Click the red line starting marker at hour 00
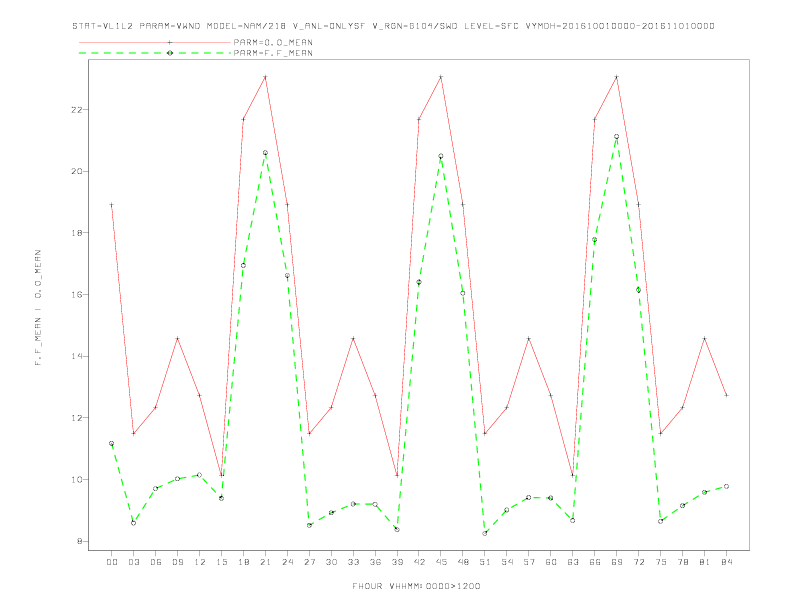Screen dimensions: 792x612 112,205
